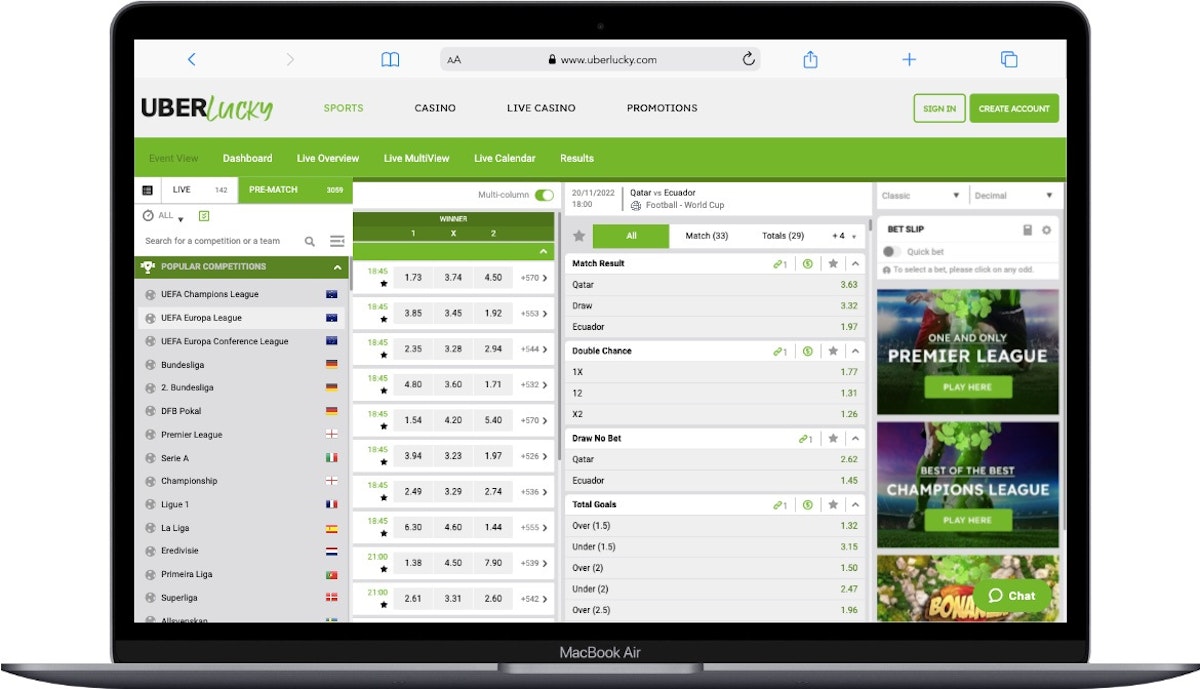Toggle the Multi-column switch
This screenshot has height=689, width=1200.
[x=544, y=195]
